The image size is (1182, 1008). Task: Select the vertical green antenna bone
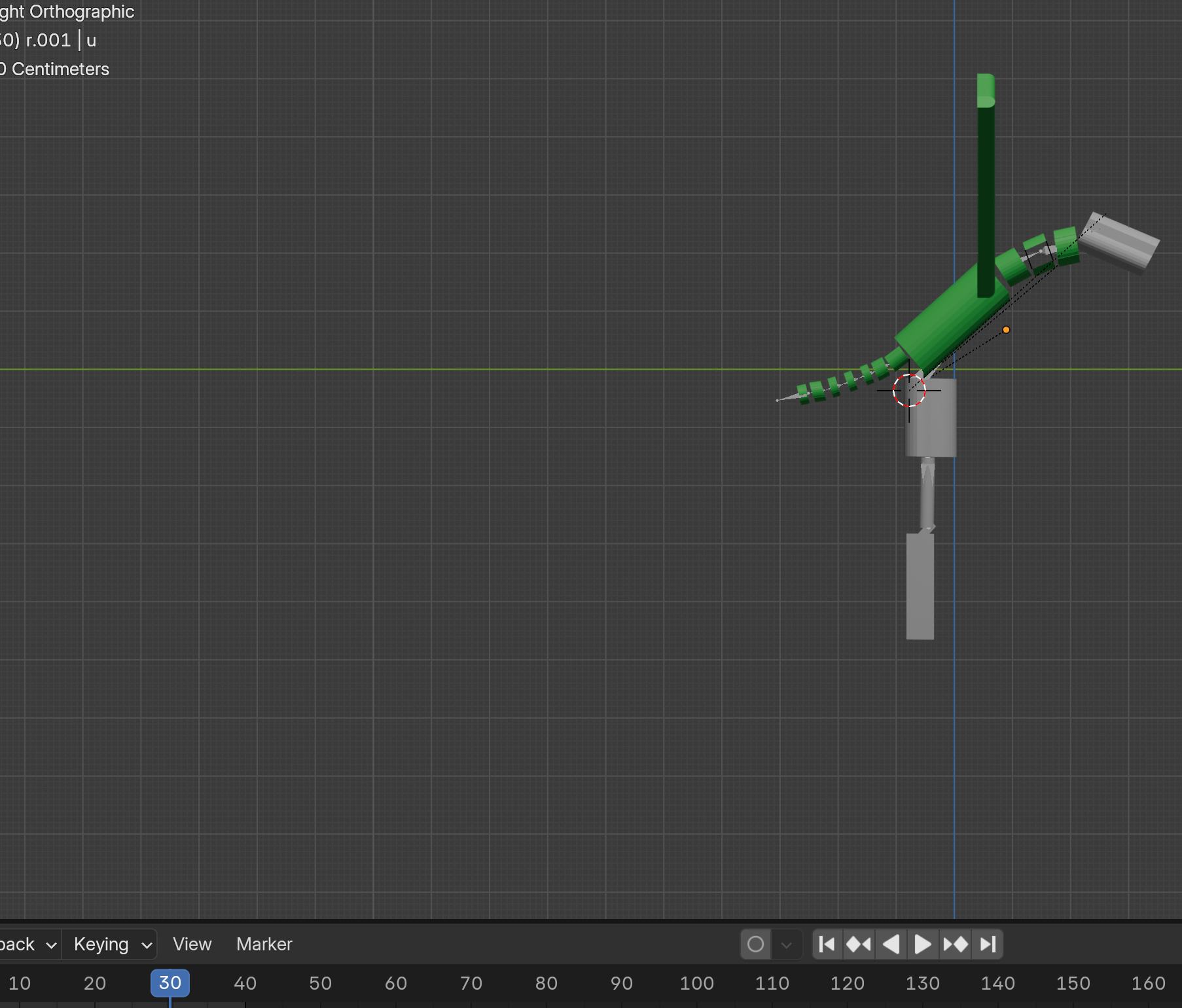pyautogui.click(x=986, y=183)
